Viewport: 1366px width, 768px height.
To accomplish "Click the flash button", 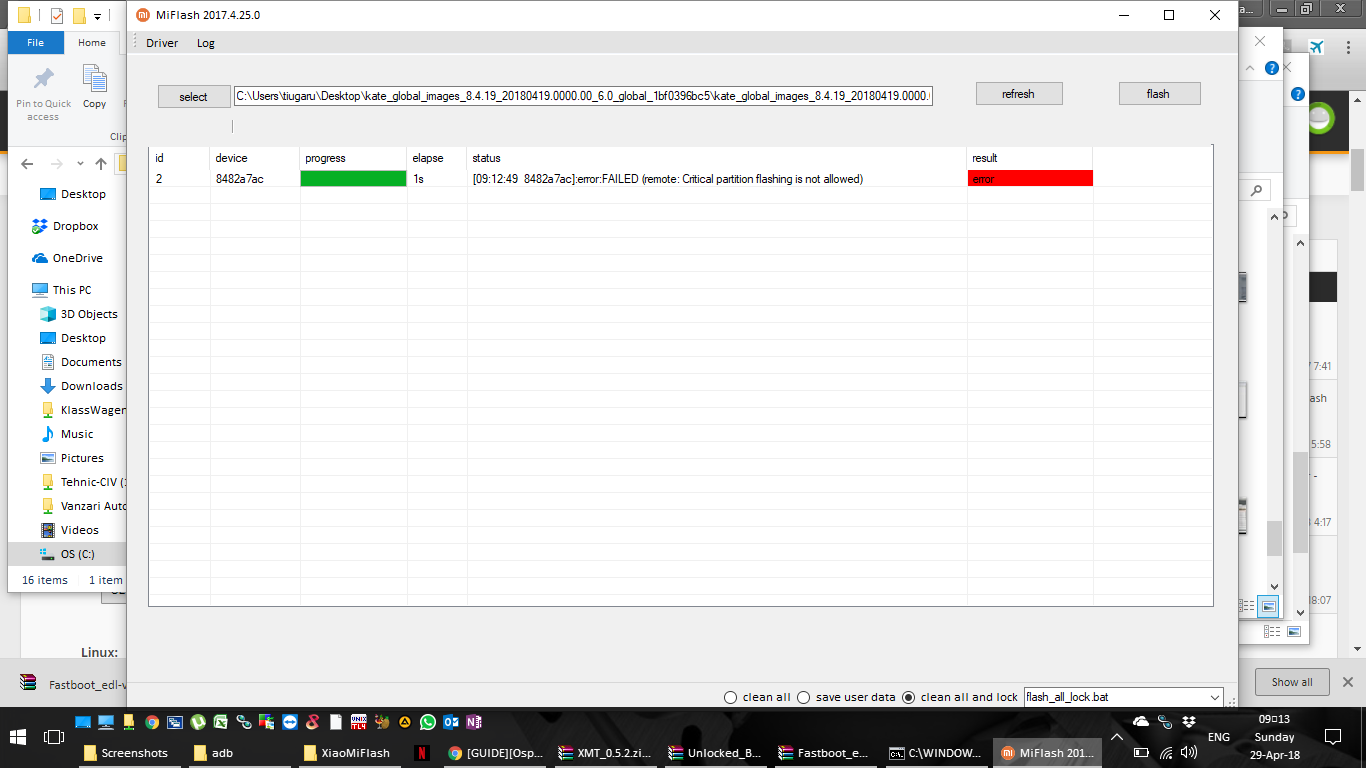I will point(1159,94).
